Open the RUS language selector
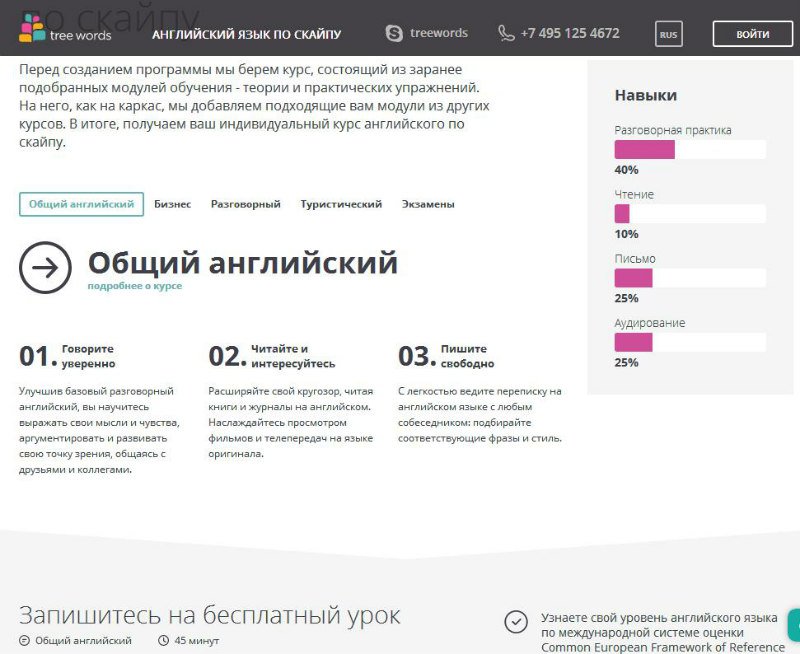Viewport: 800px width, 654px height. pos(668,34)
